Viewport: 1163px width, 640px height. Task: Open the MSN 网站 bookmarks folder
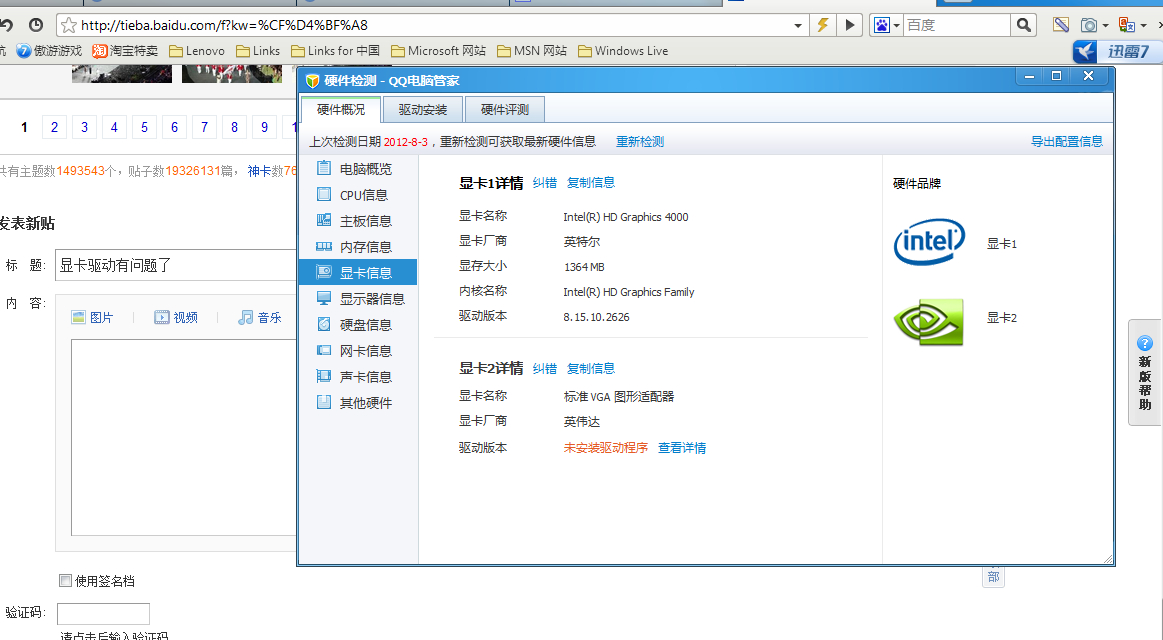(532, 50)
